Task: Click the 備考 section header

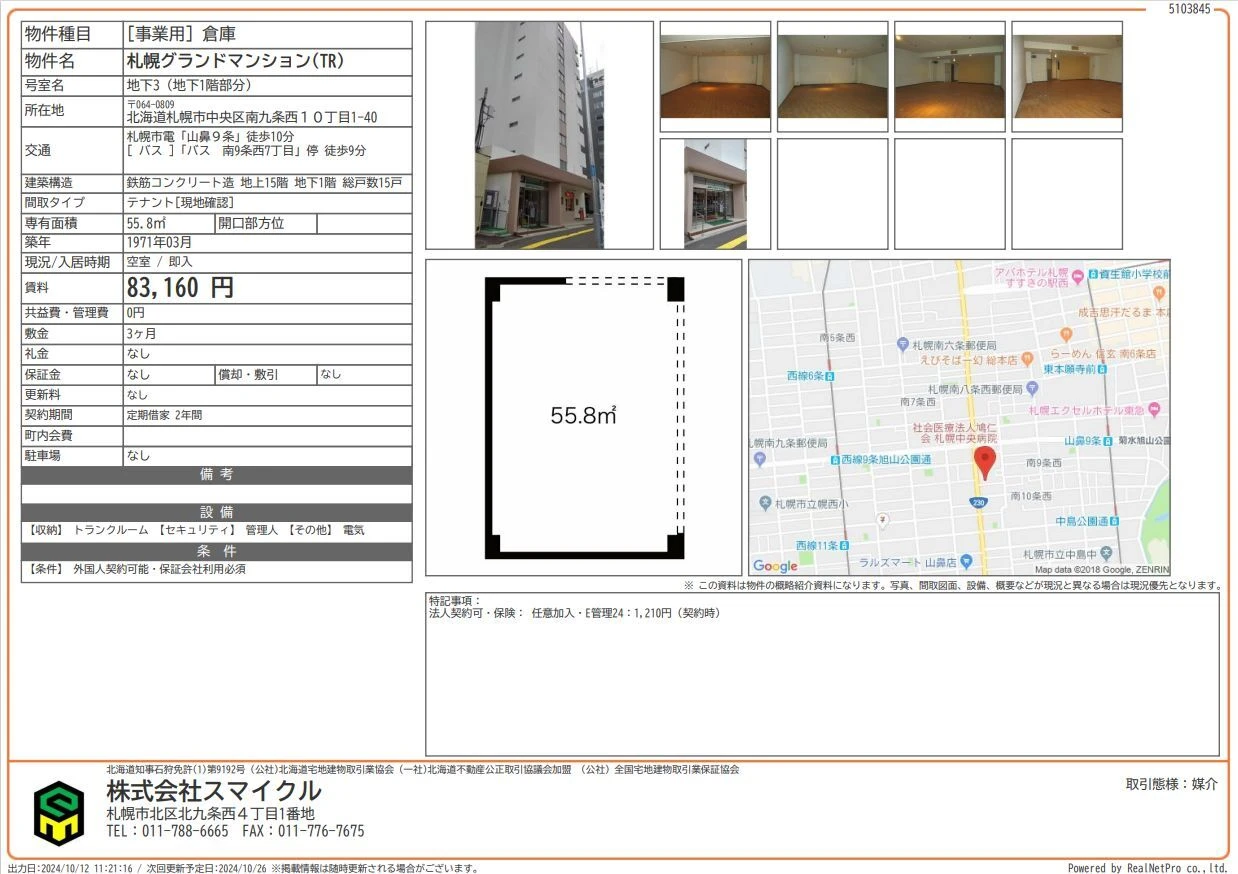Action: click(216, 475)
